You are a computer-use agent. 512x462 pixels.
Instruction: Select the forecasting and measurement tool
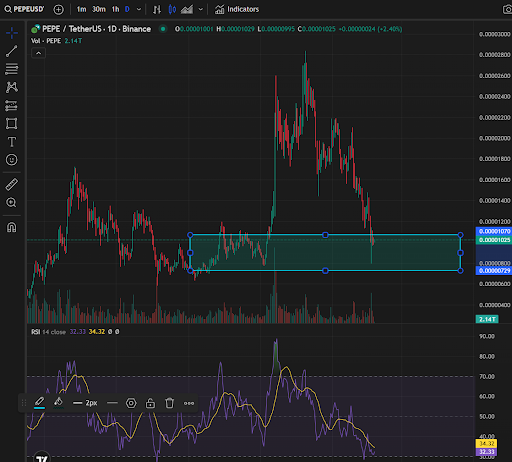(12, 106)
